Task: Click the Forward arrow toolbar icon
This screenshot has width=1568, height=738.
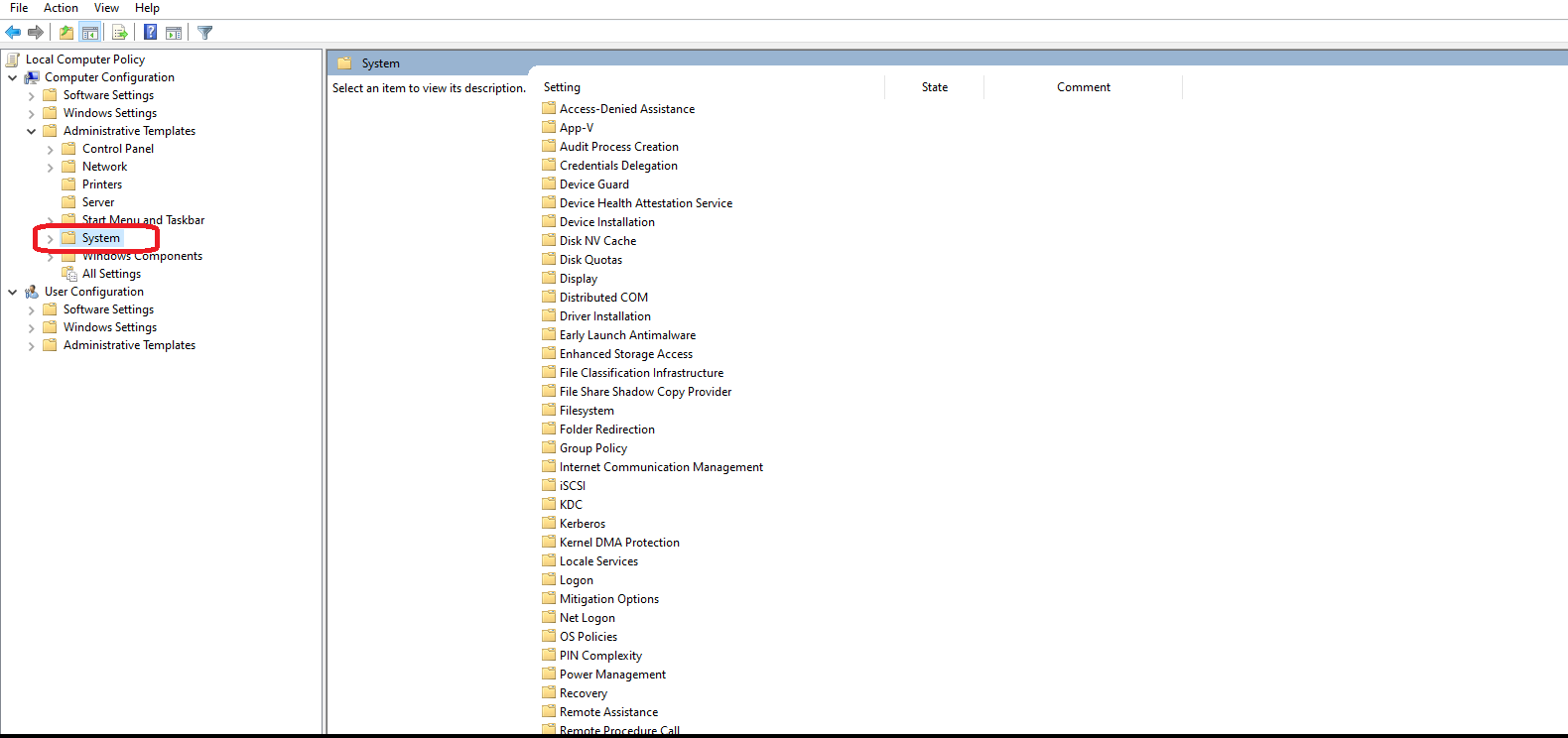Action: pos(36,33)
